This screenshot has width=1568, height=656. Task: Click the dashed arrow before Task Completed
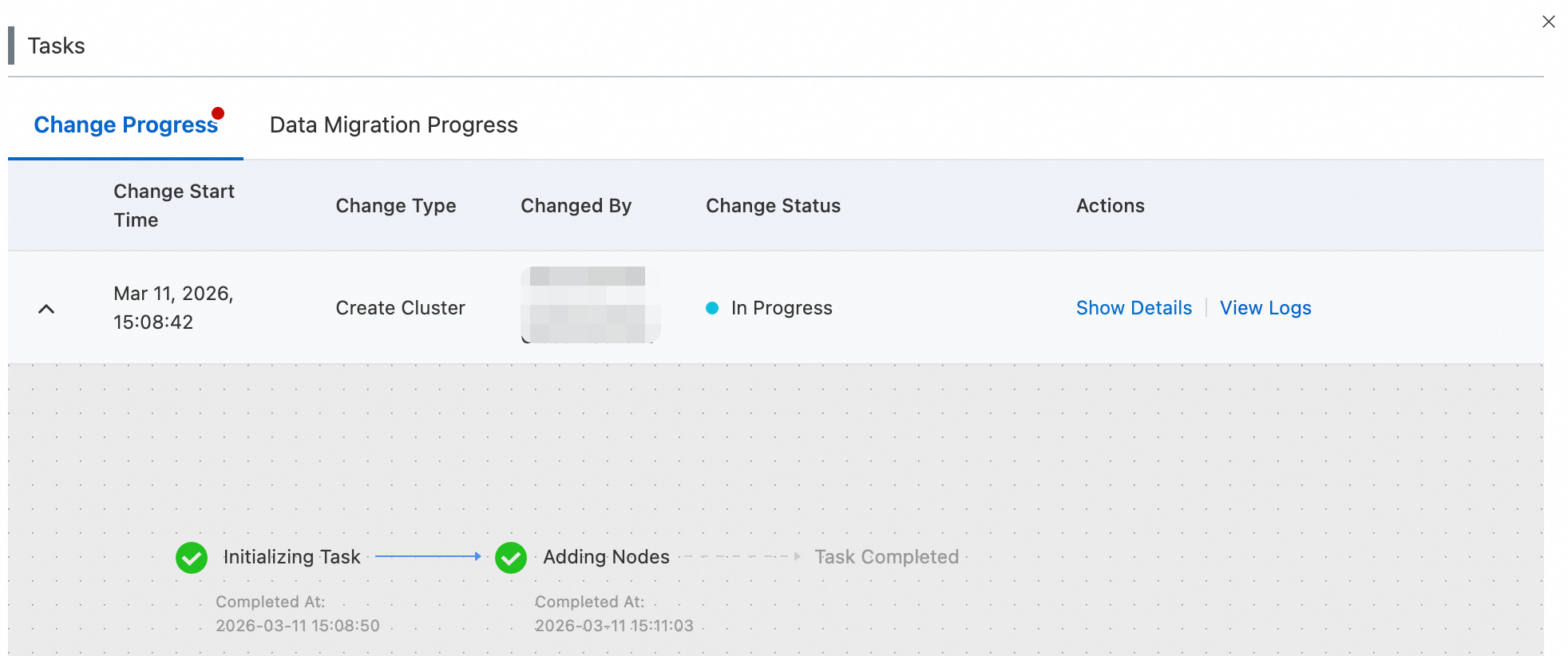(x=742, y=556)
